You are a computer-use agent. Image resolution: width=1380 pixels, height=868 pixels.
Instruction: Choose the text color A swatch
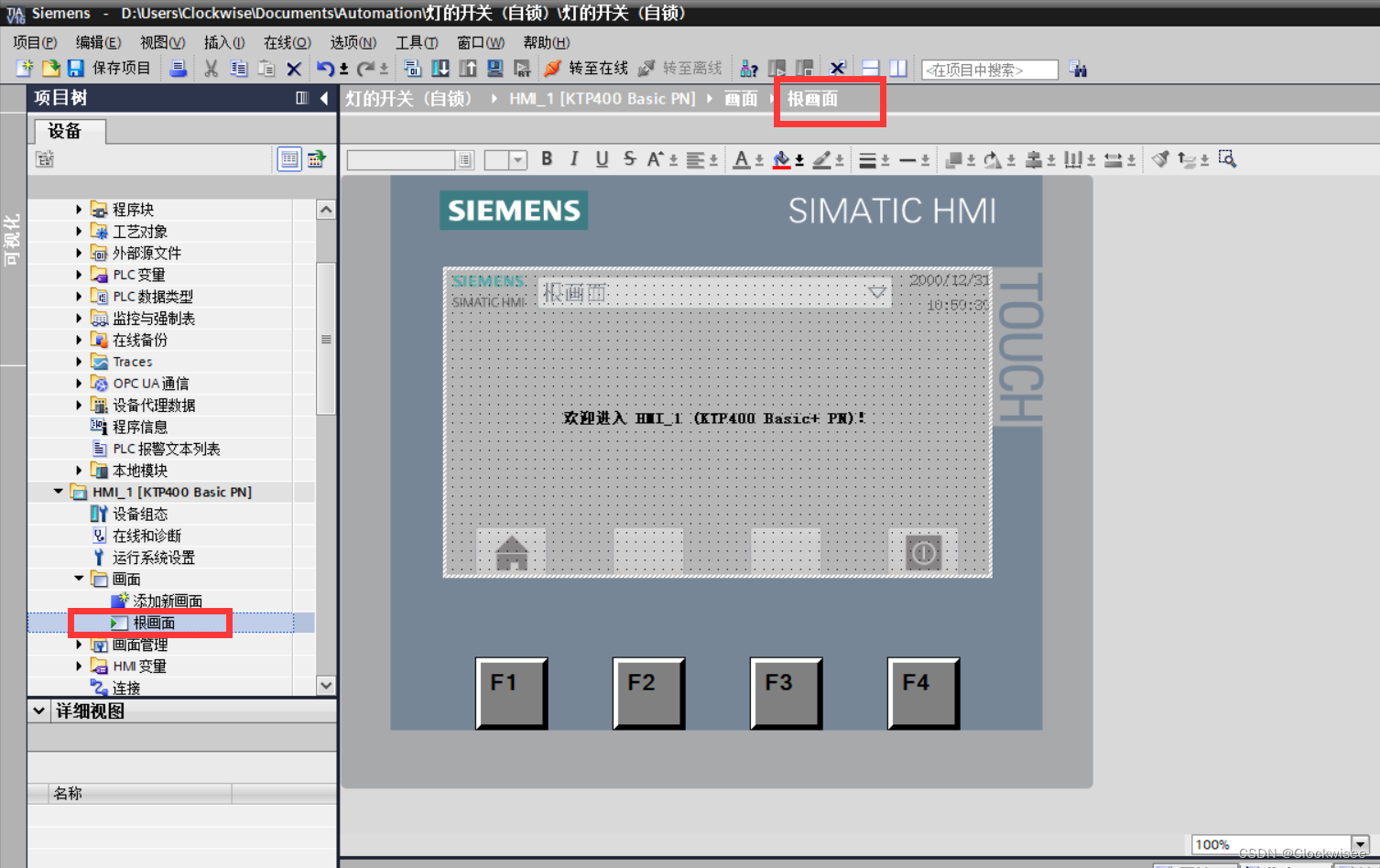(742, 160)
